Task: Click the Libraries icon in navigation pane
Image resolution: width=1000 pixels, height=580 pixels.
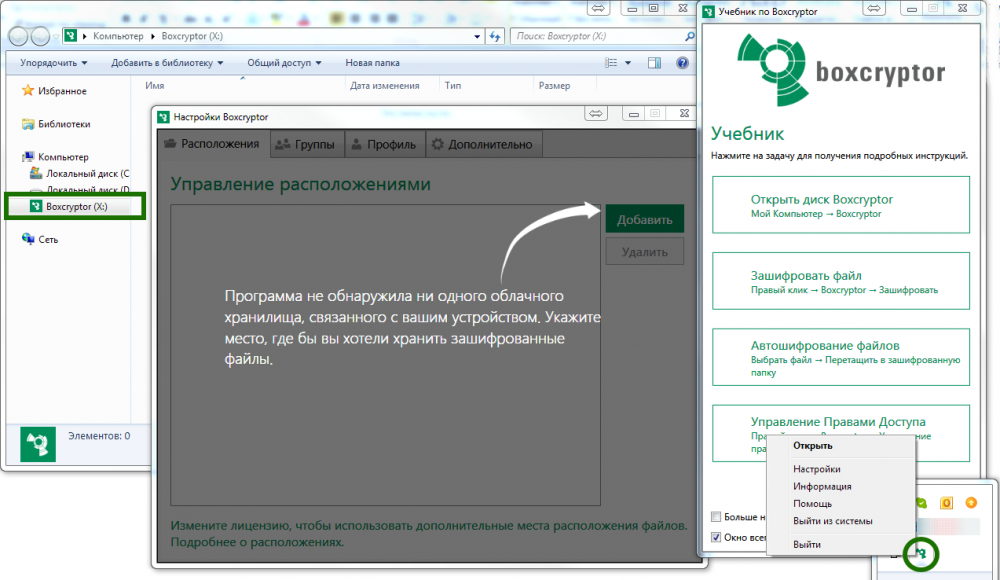Action: [x=27, y=124]
